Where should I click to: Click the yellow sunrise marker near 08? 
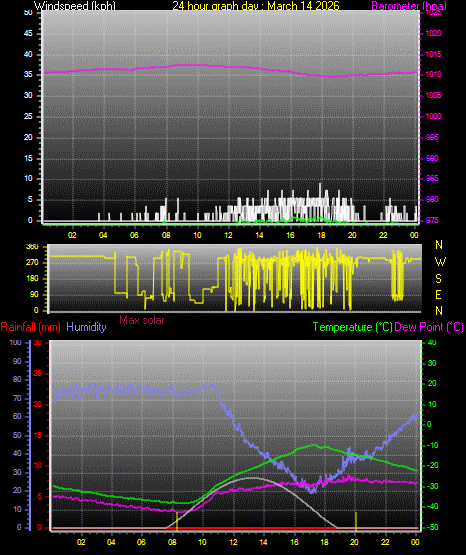177,521
